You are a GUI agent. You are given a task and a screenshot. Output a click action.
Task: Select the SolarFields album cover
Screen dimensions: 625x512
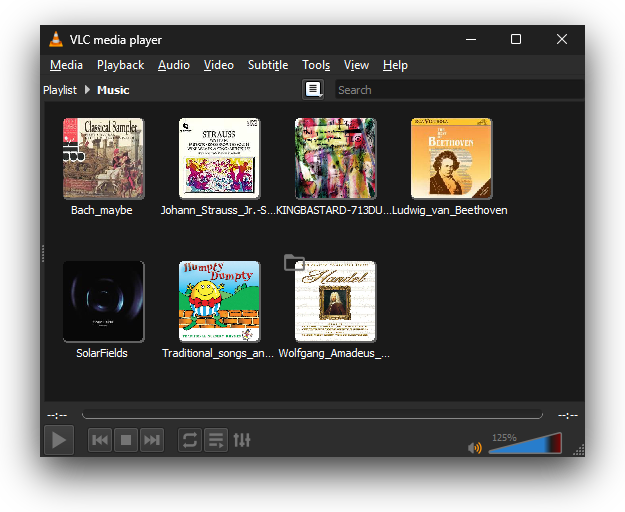point(104,301)
